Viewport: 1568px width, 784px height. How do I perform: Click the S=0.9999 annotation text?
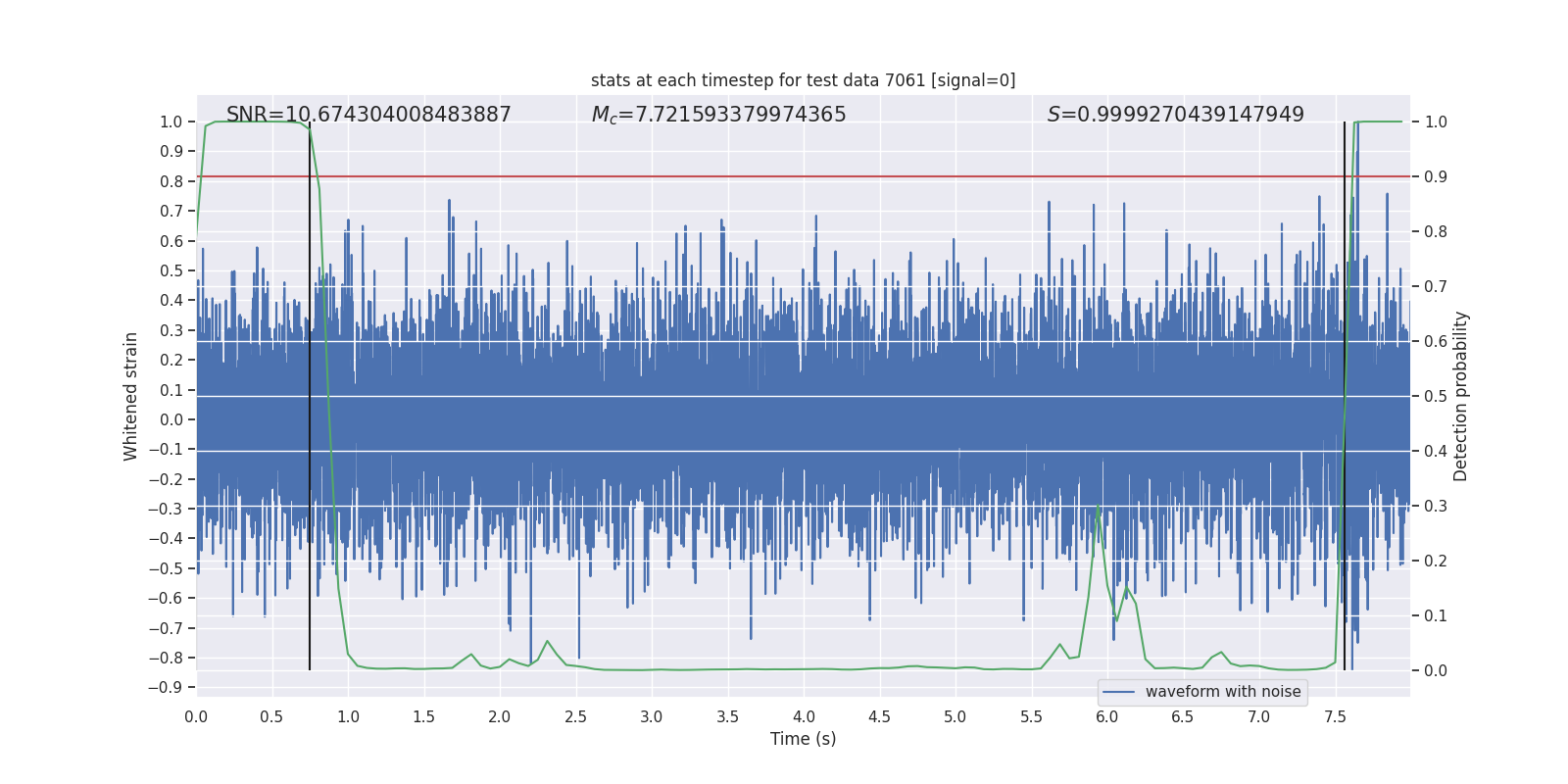pos(1175,115)
